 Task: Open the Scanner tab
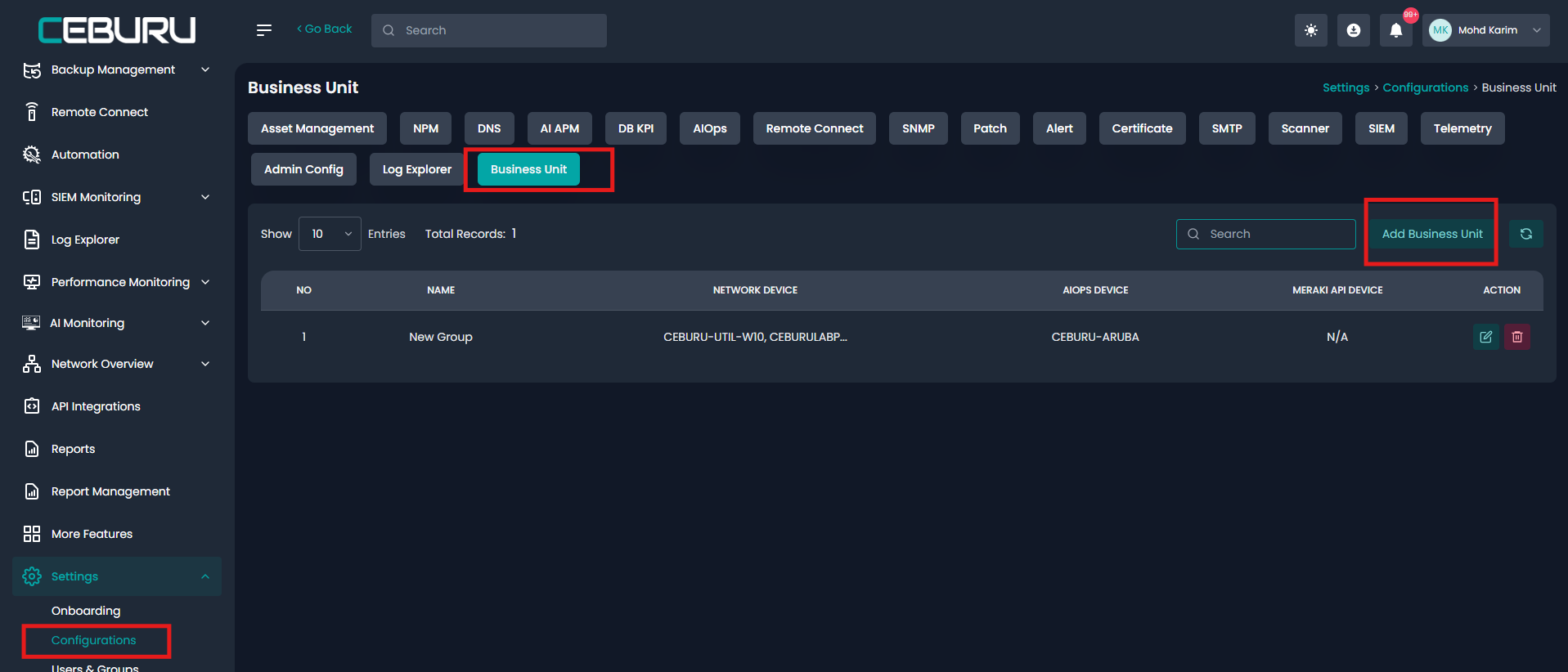[x=1305, y=128]
